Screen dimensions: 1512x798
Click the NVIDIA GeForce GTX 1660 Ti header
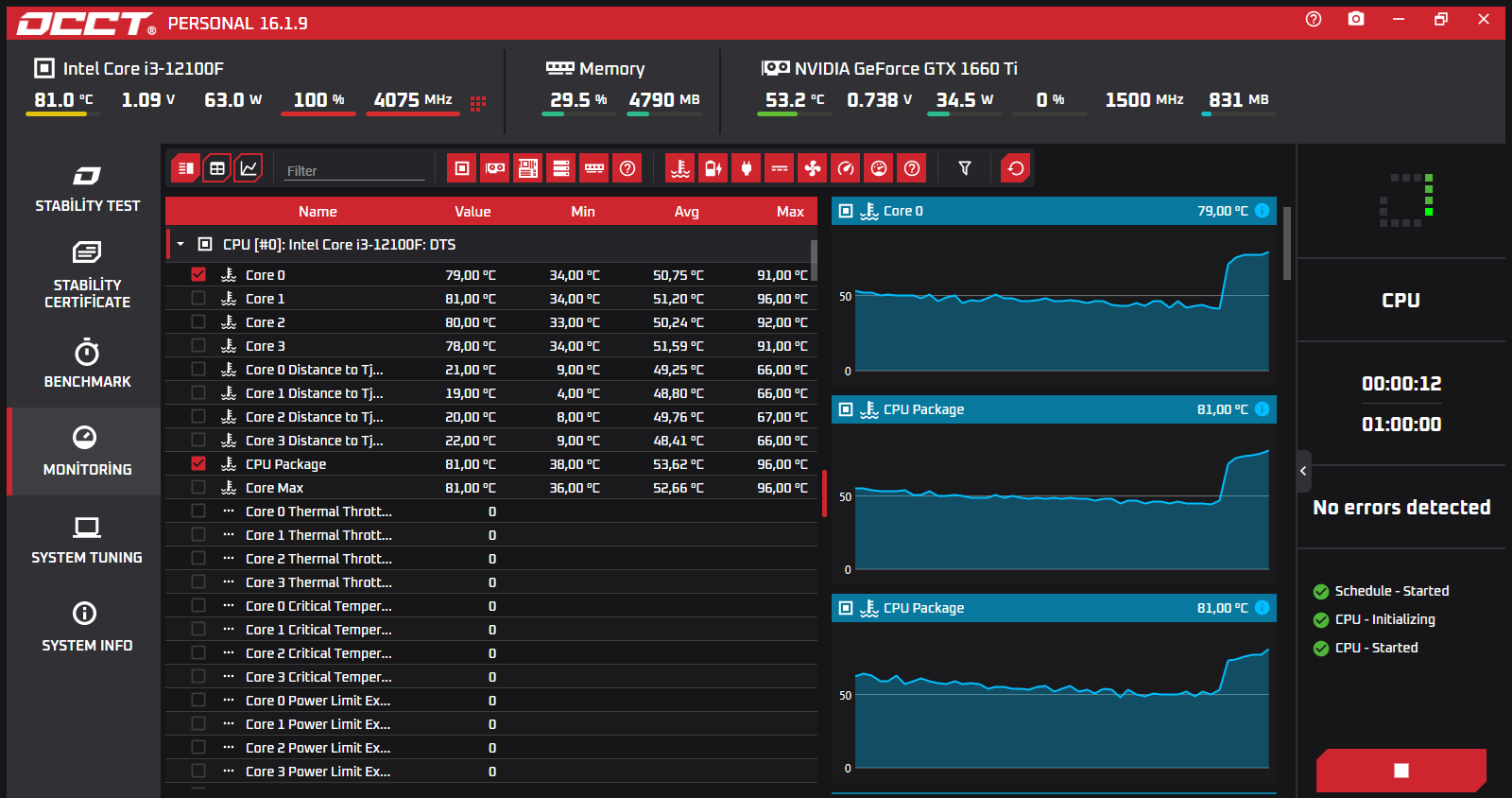(x=889, y=68)
